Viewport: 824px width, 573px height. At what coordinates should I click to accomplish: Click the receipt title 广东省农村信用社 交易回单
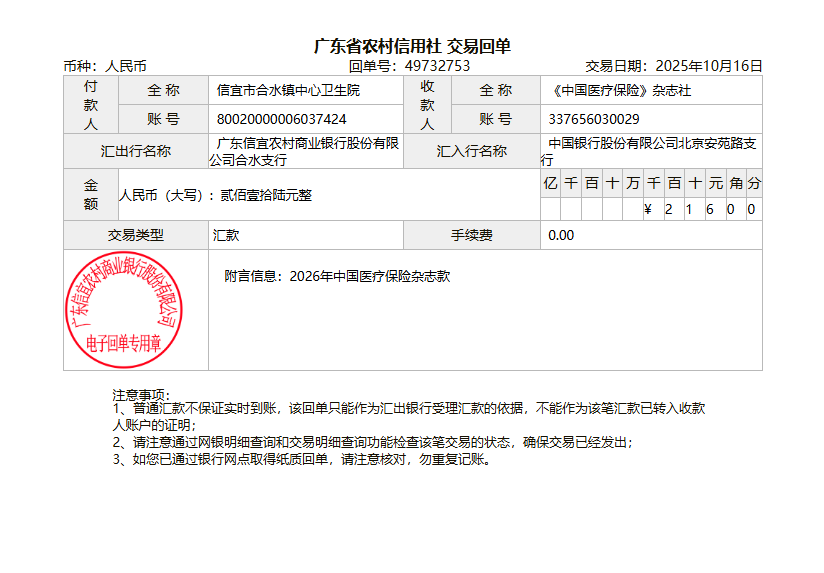[x=412, y=47]
